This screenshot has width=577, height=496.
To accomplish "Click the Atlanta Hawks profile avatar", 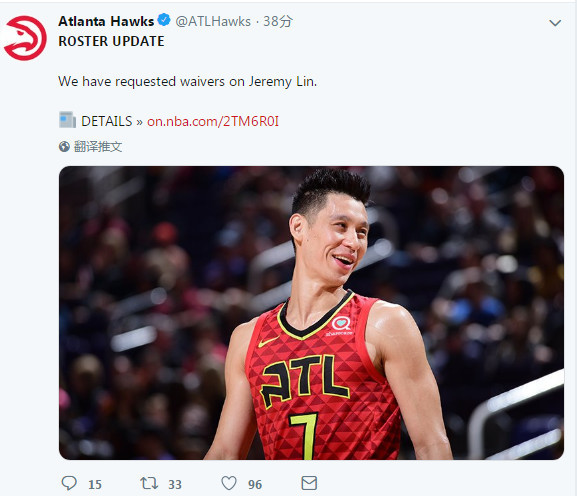I will pos(24,38).
